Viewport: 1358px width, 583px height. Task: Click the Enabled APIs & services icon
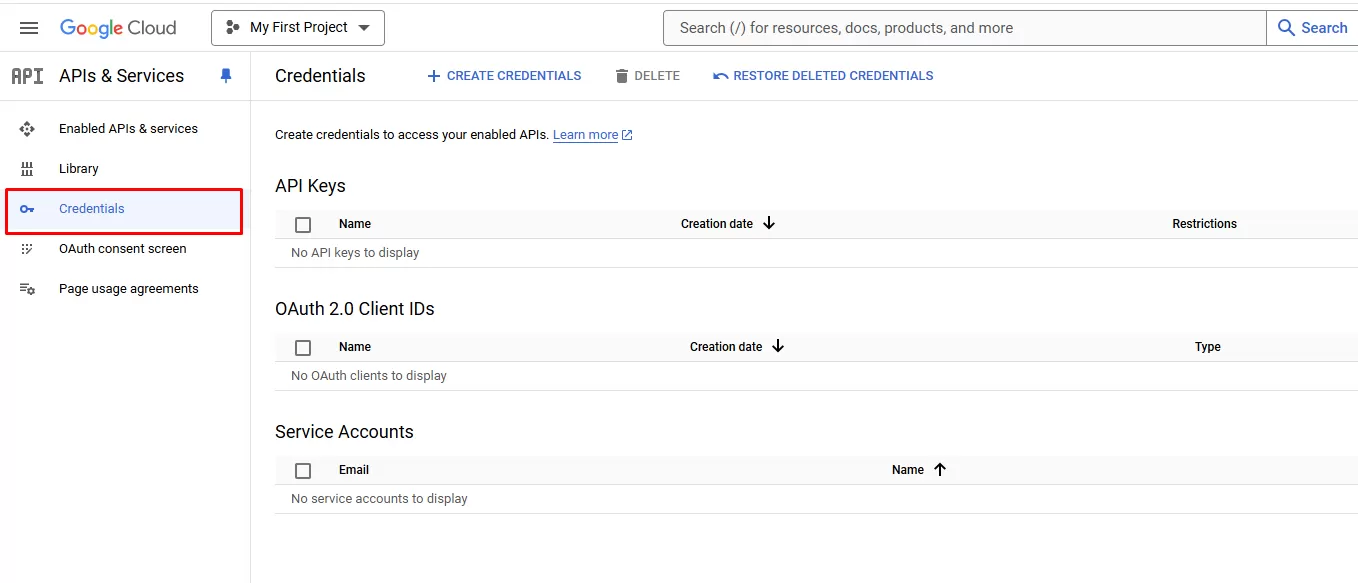click(27, 129)
